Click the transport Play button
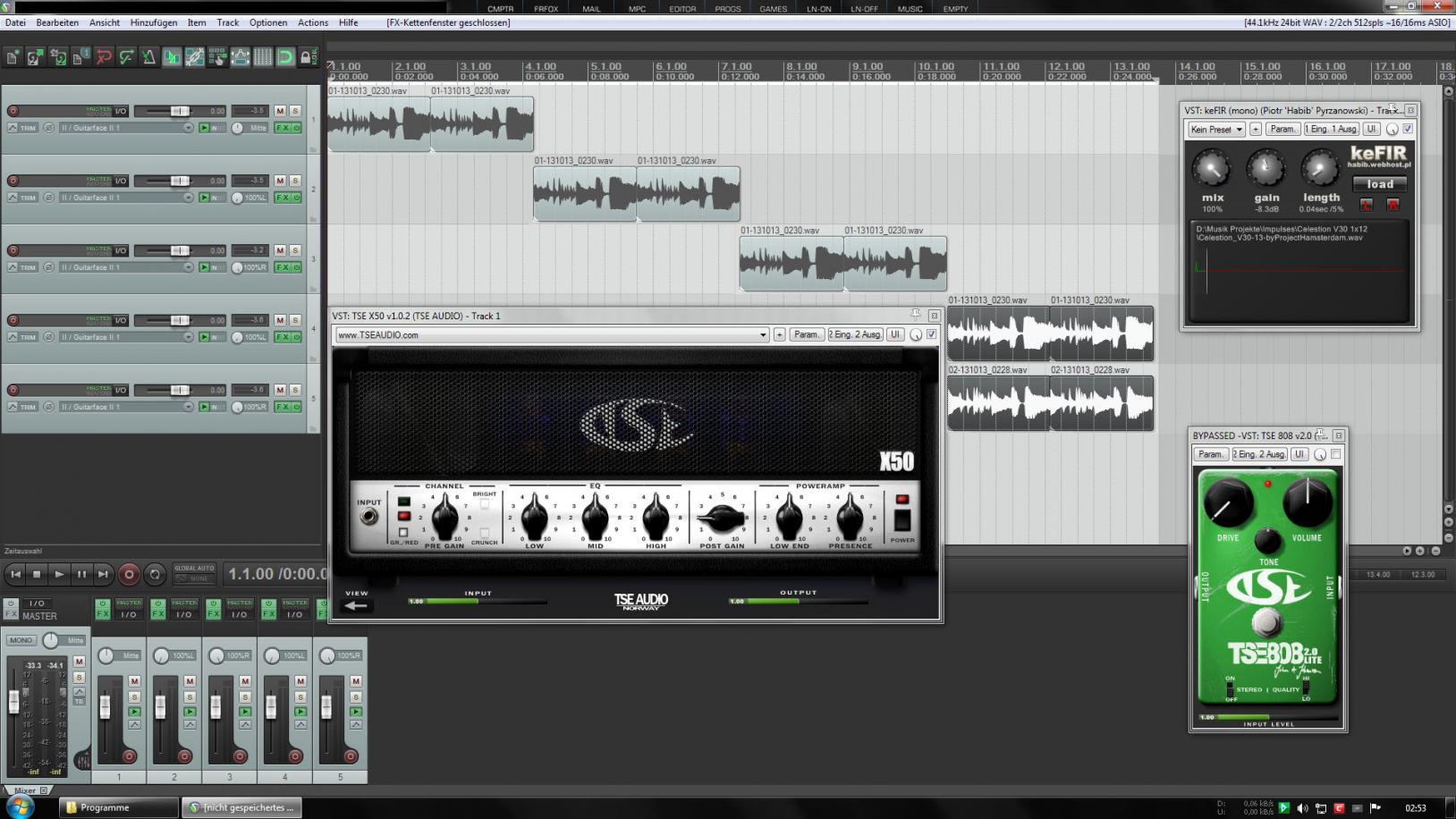This screenshot has height=819, width=1456. click(x=59, y=574)
